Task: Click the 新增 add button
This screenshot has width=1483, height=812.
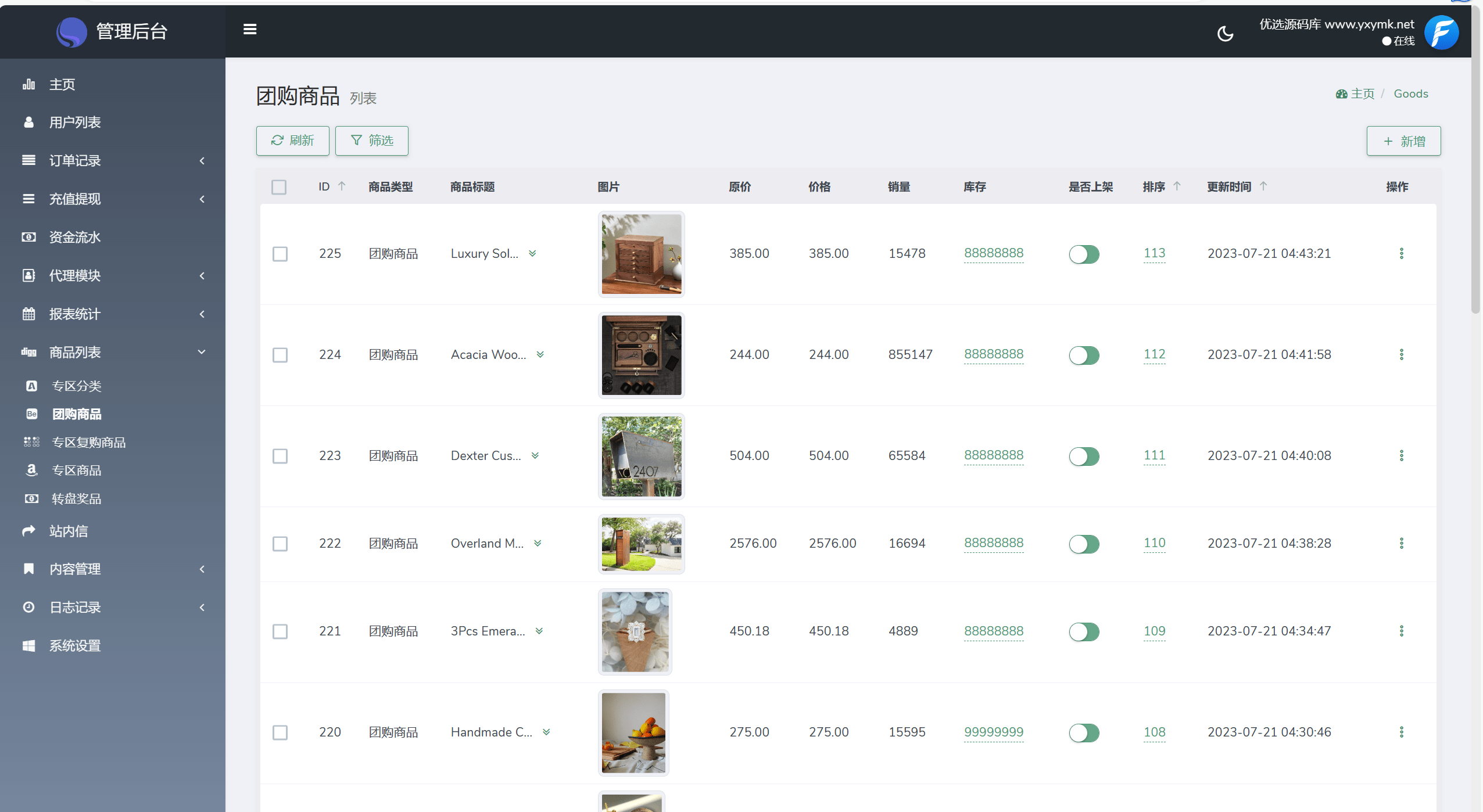Action: tap(1403, 141)
